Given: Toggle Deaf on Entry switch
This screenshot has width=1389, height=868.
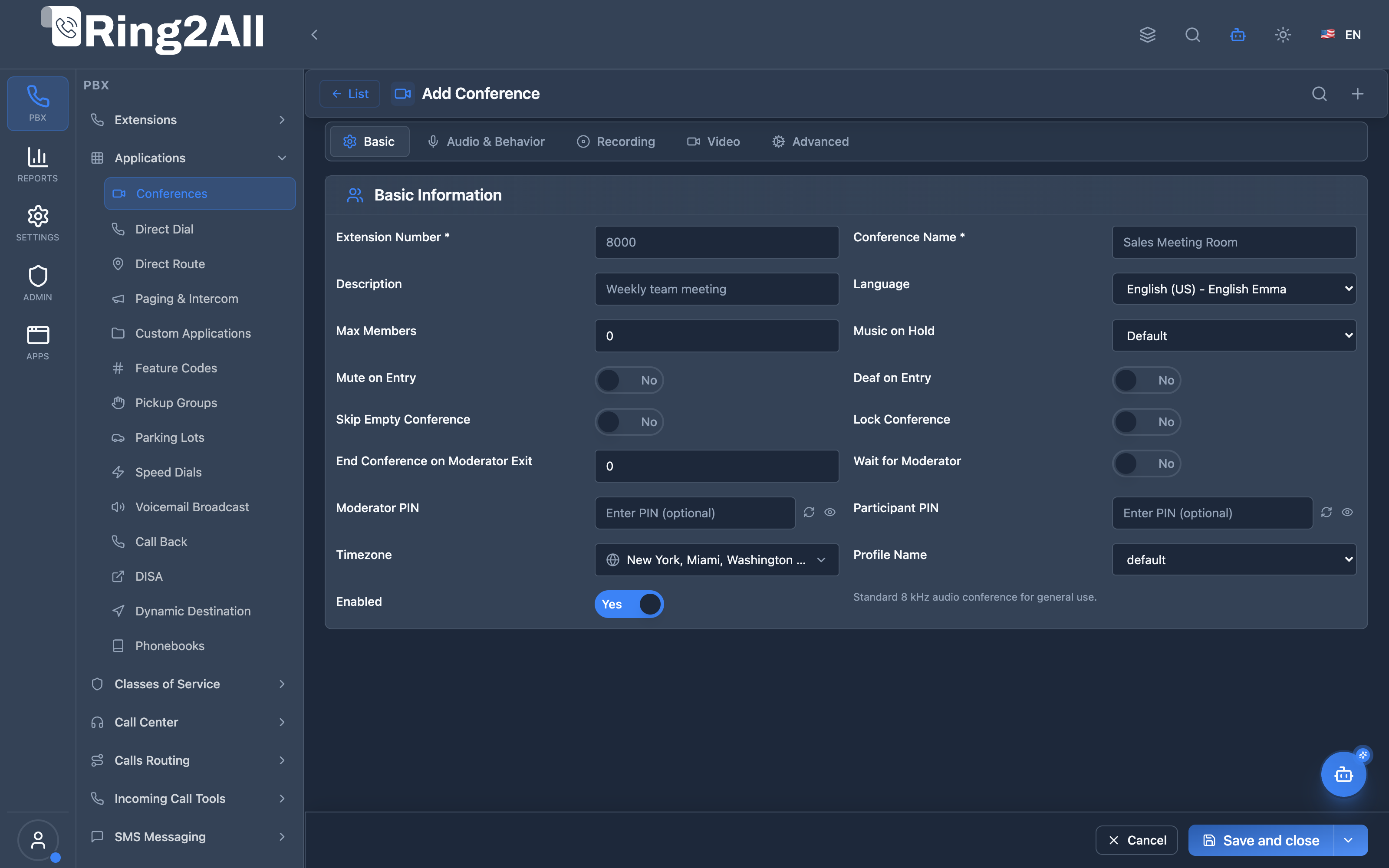Looking at the screenshot, I should point(1146,380).
